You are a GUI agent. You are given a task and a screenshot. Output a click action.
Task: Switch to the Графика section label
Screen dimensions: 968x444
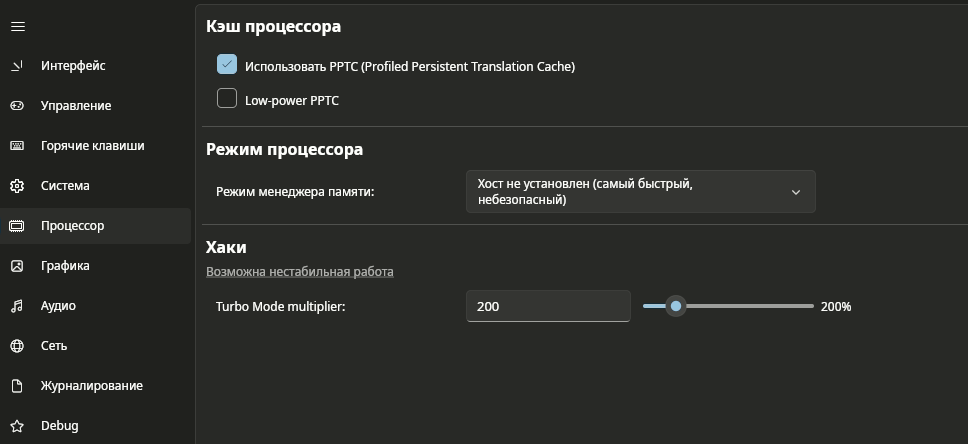pyautogui.click(x=65, y=266)
